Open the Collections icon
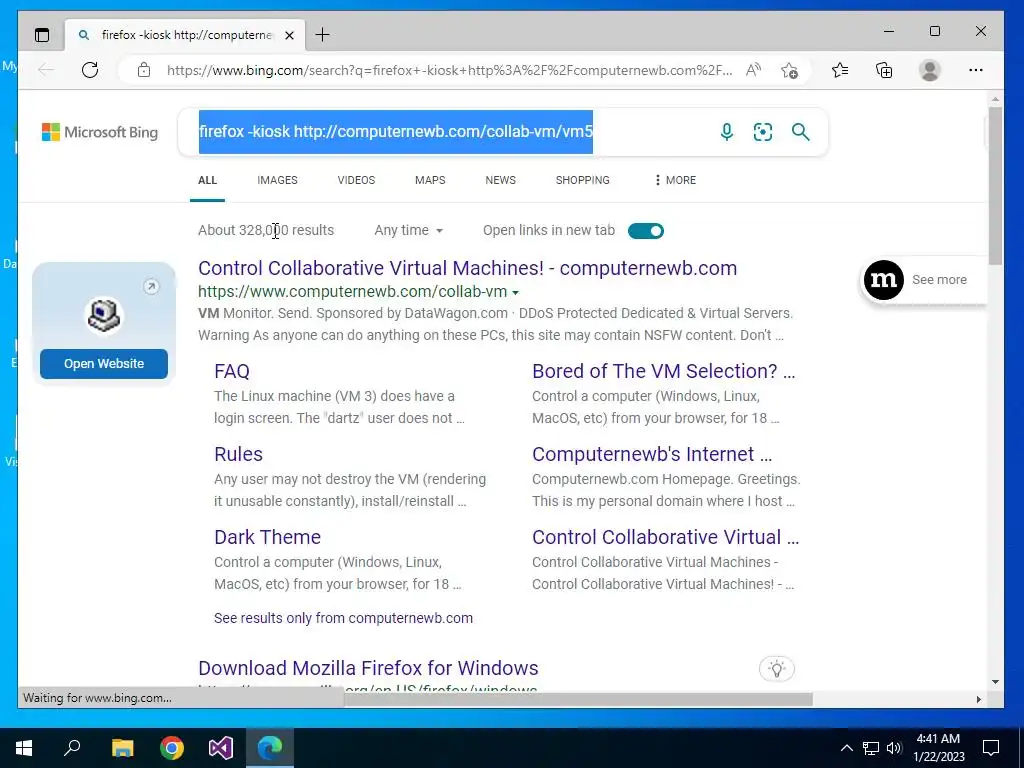This screenshot has width=1024, height=768. [x=884, y=70]
